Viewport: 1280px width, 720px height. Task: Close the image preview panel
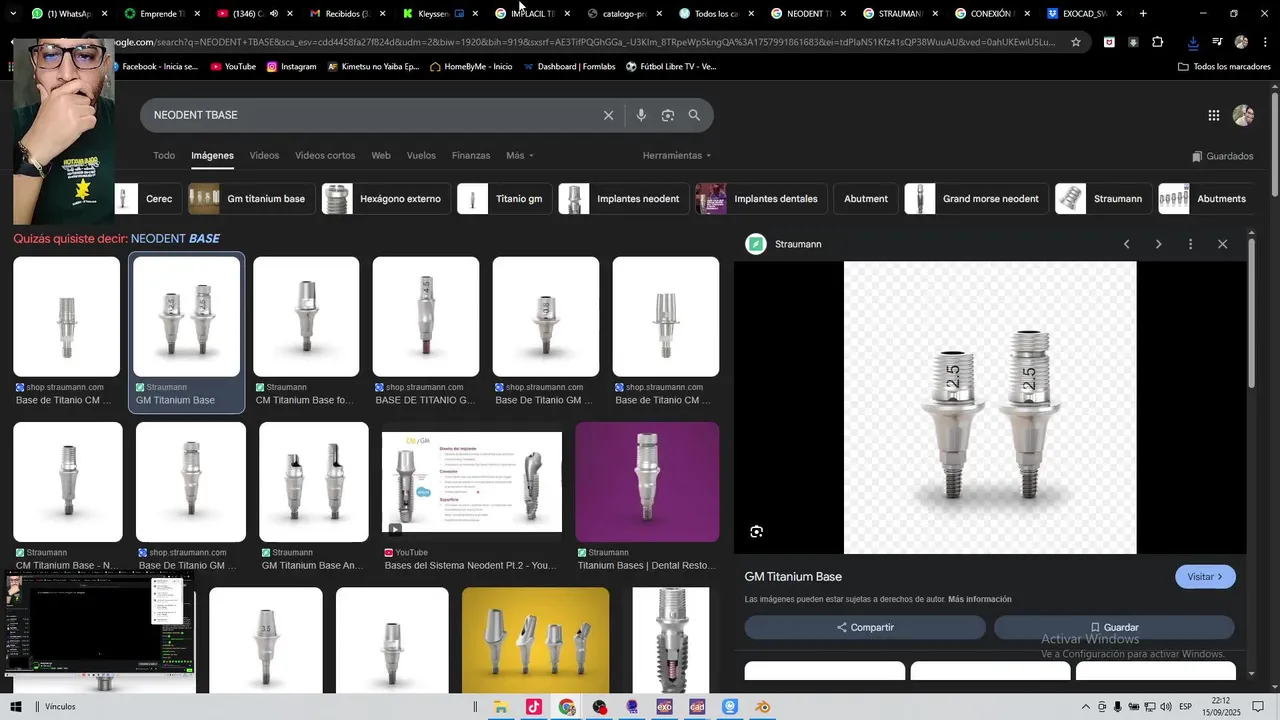1222,244
